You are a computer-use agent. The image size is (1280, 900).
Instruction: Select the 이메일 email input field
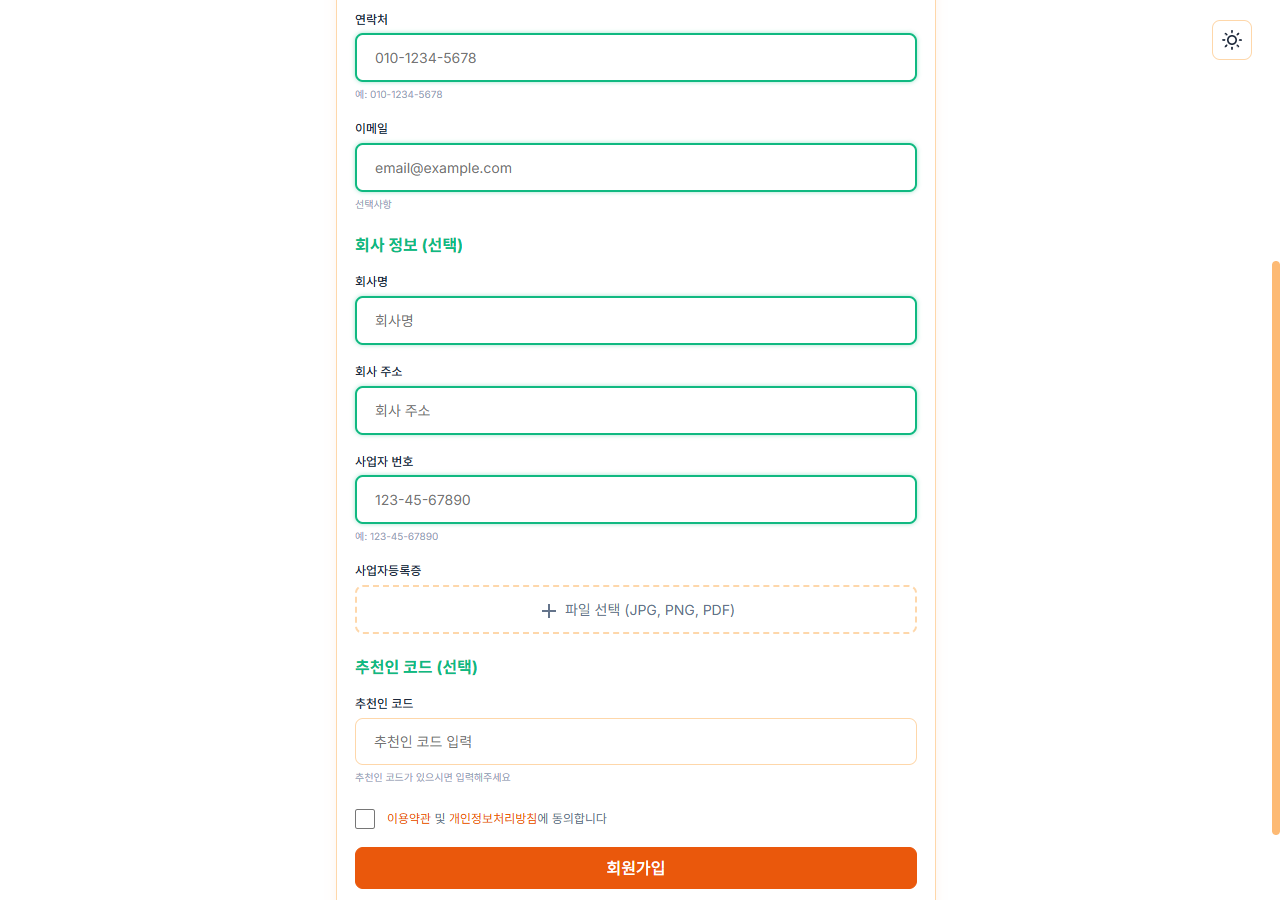[x=636, y=167]
